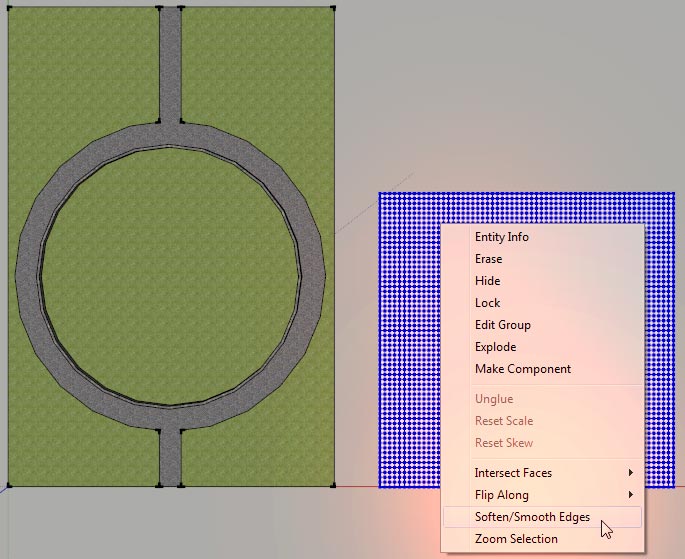Expand the Intersect Faces submenu arrow
This screenshot has height=559, width=685.
pyautogui.click(x=630, y=473)
